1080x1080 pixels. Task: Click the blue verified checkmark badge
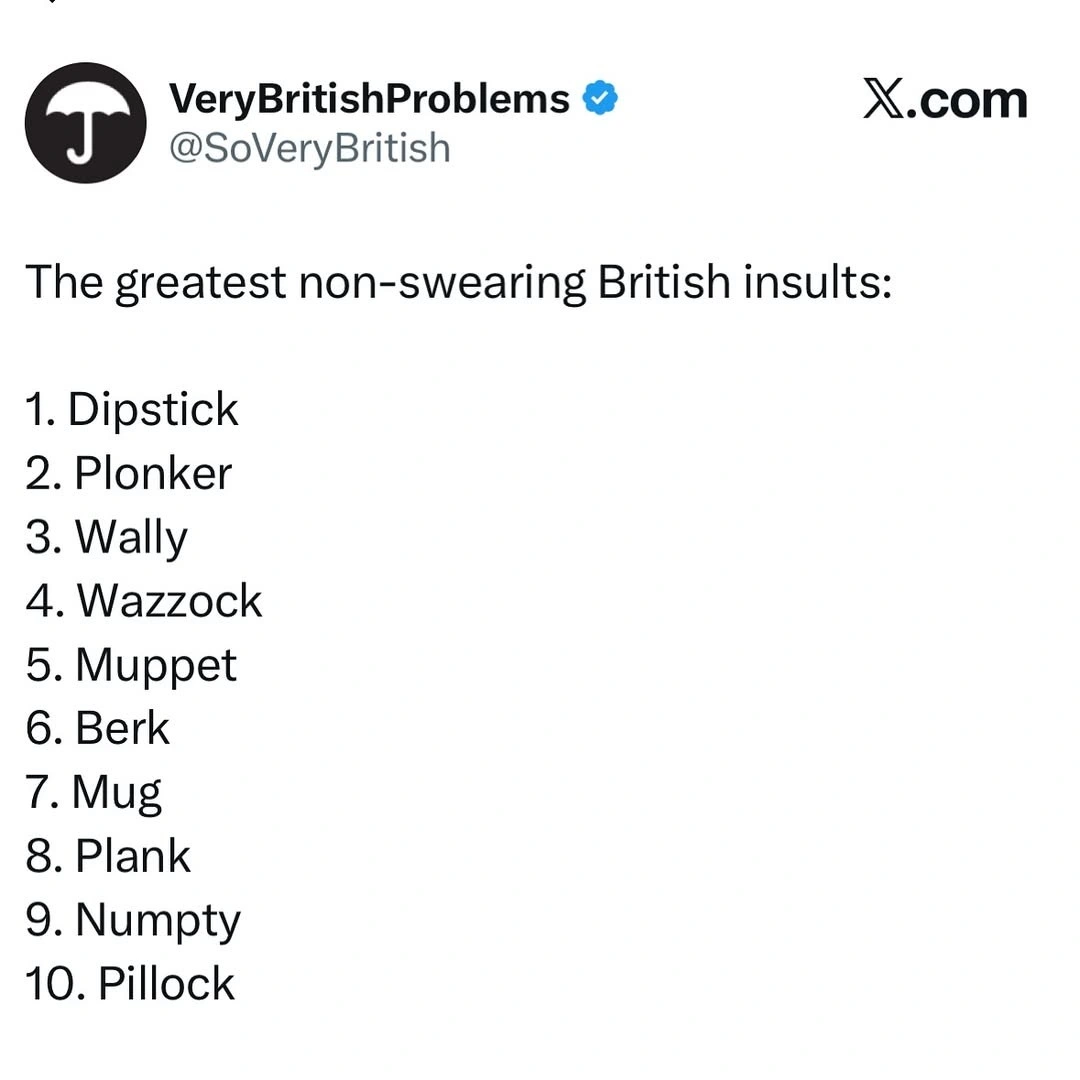coord(600,99)
